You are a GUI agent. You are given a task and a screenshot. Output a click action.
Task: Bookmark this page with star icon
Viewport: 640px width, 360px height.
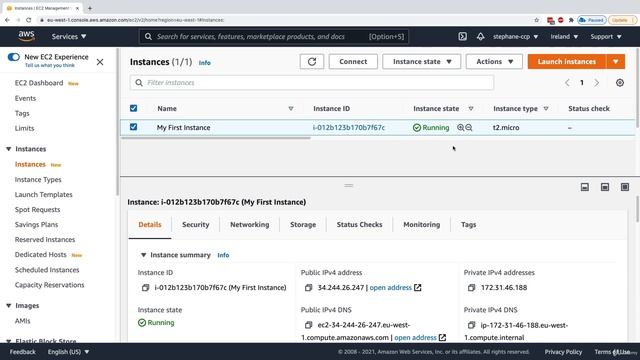coord(537,20)
